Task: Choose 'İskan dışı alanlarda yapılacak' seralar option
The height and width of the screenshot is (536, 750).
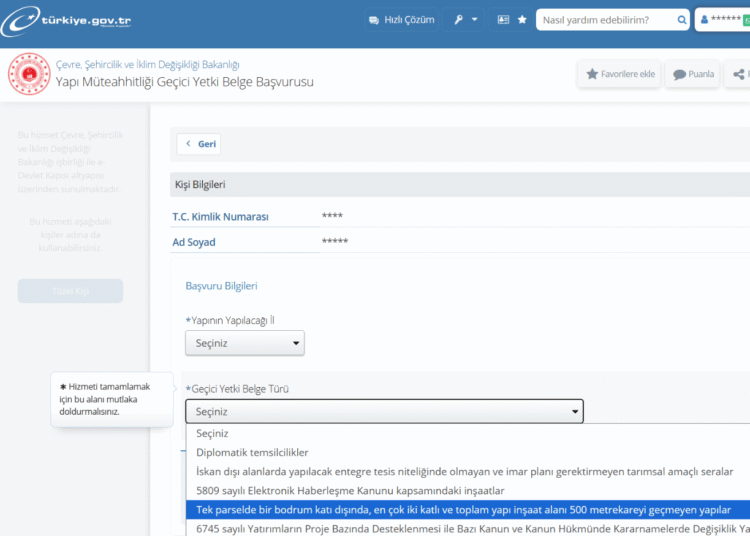Action: tap(468, 471)
